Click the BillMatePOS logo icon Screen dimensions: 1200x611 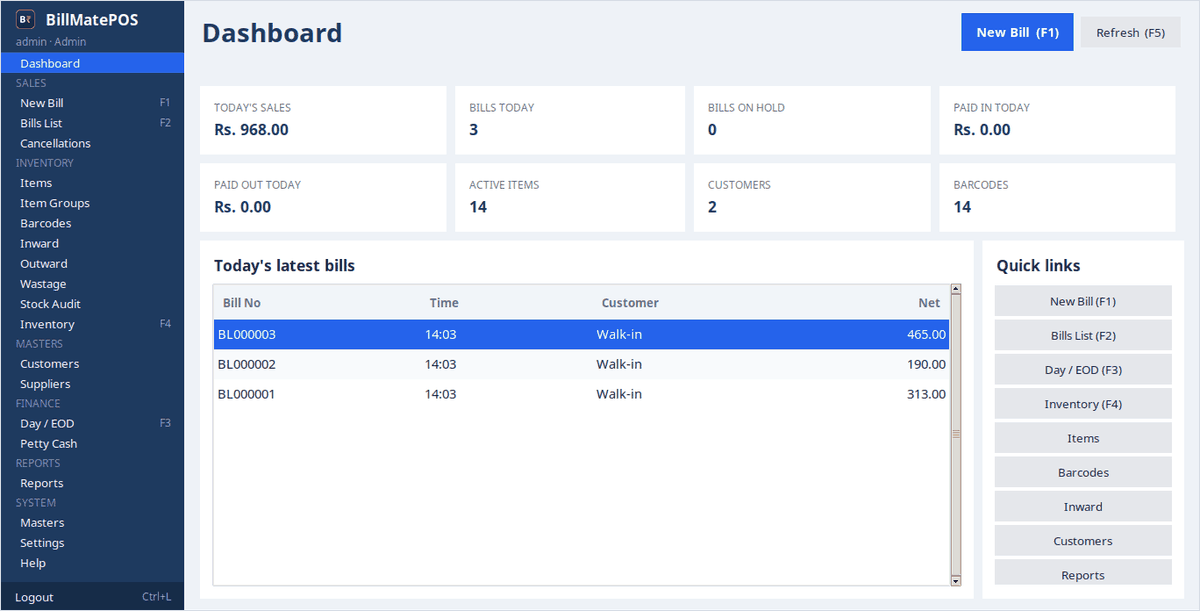[26, 20]
